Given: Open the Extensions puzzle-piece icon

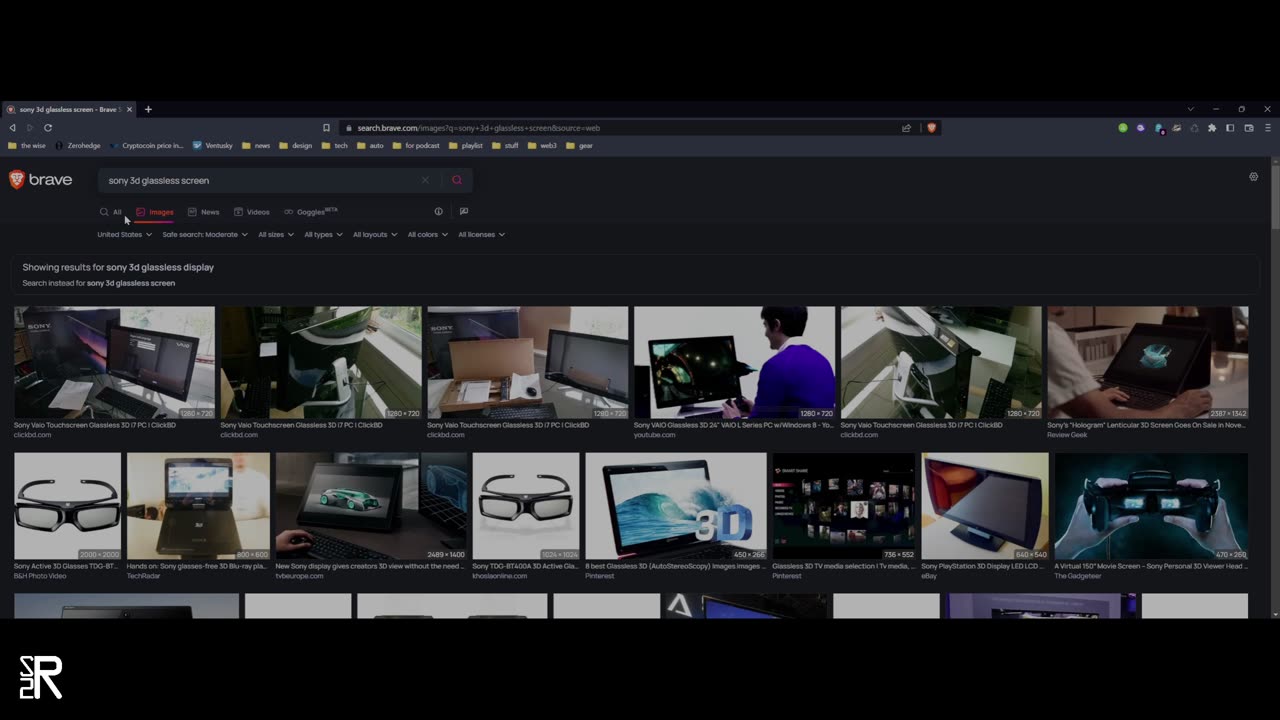Looking at the screenshot, I should [x=1212, y=128].
